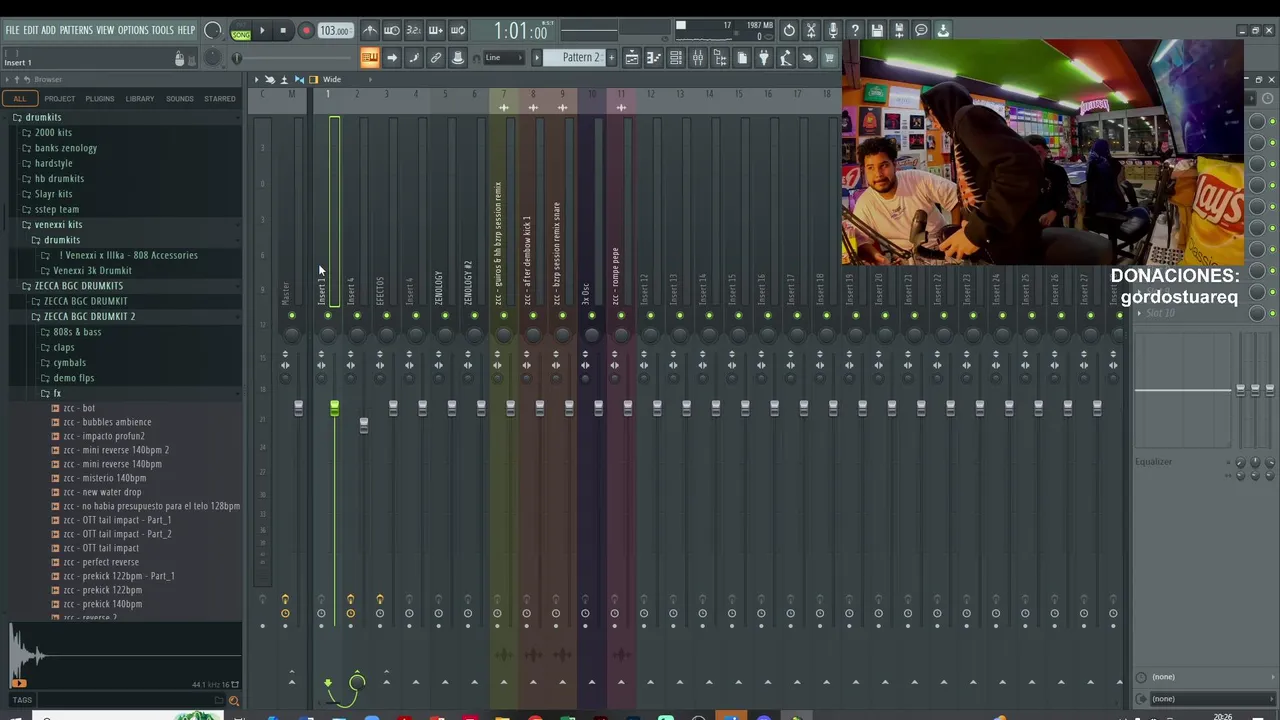1280x720 pixels.
Task: Open the help question mark icon
Action: (855, 30)
